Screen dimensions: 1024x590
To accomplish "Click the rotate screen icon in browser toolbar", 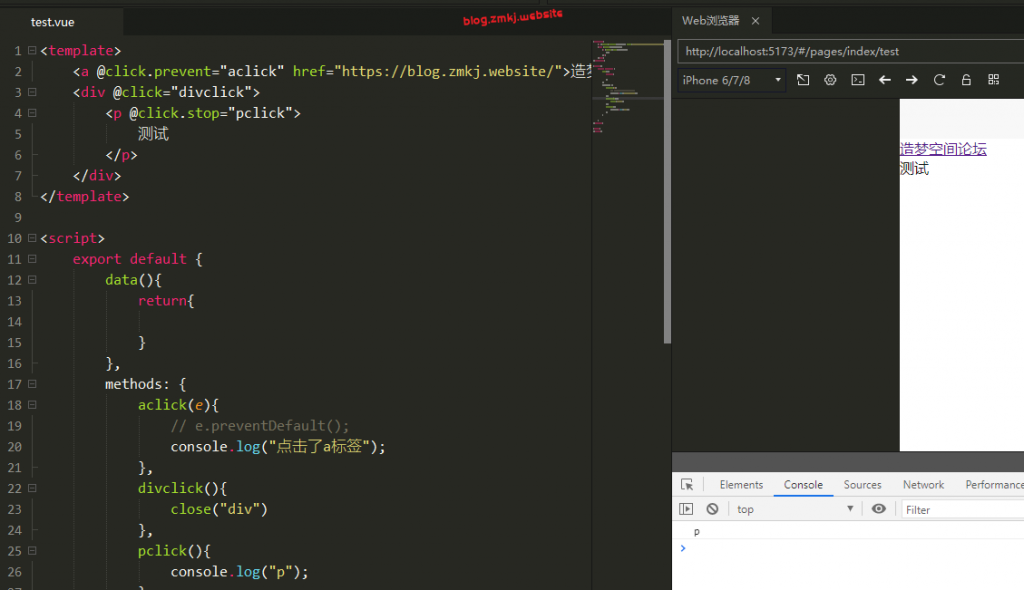I will tap(803, 80).
